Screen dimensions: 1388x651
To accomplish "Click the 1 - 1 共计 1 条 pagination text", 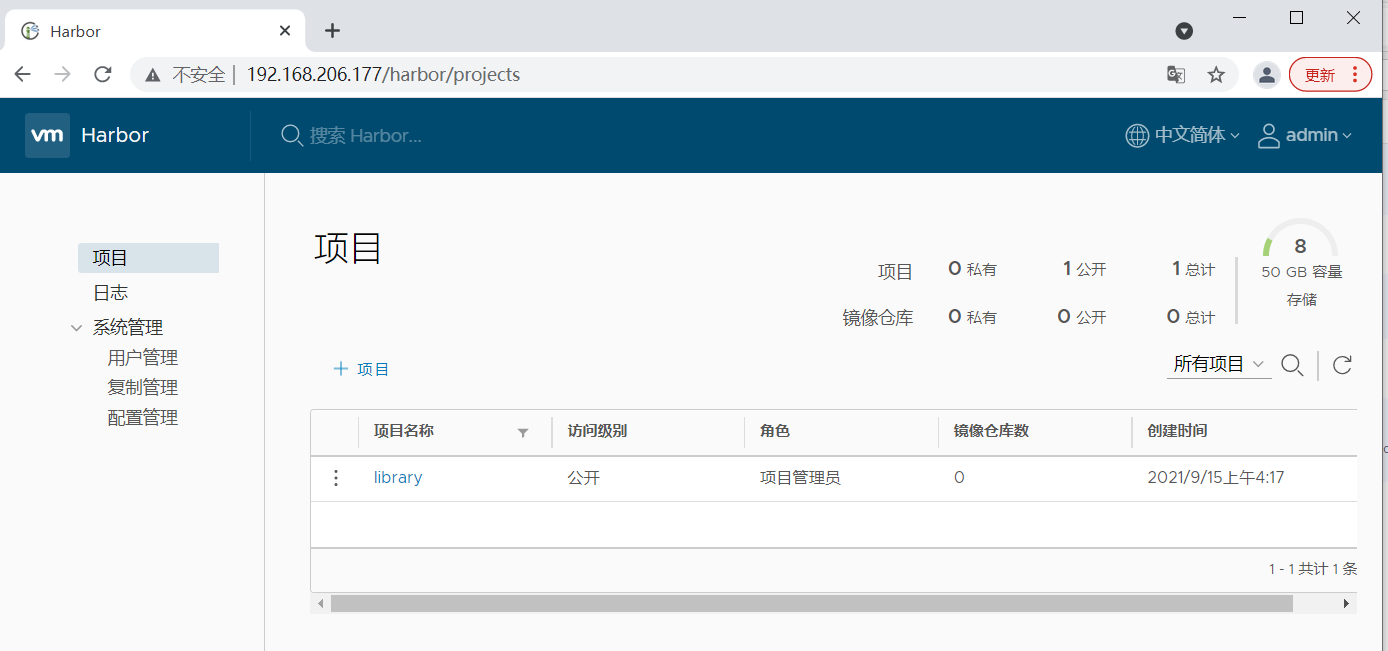I will point(1312,569).
